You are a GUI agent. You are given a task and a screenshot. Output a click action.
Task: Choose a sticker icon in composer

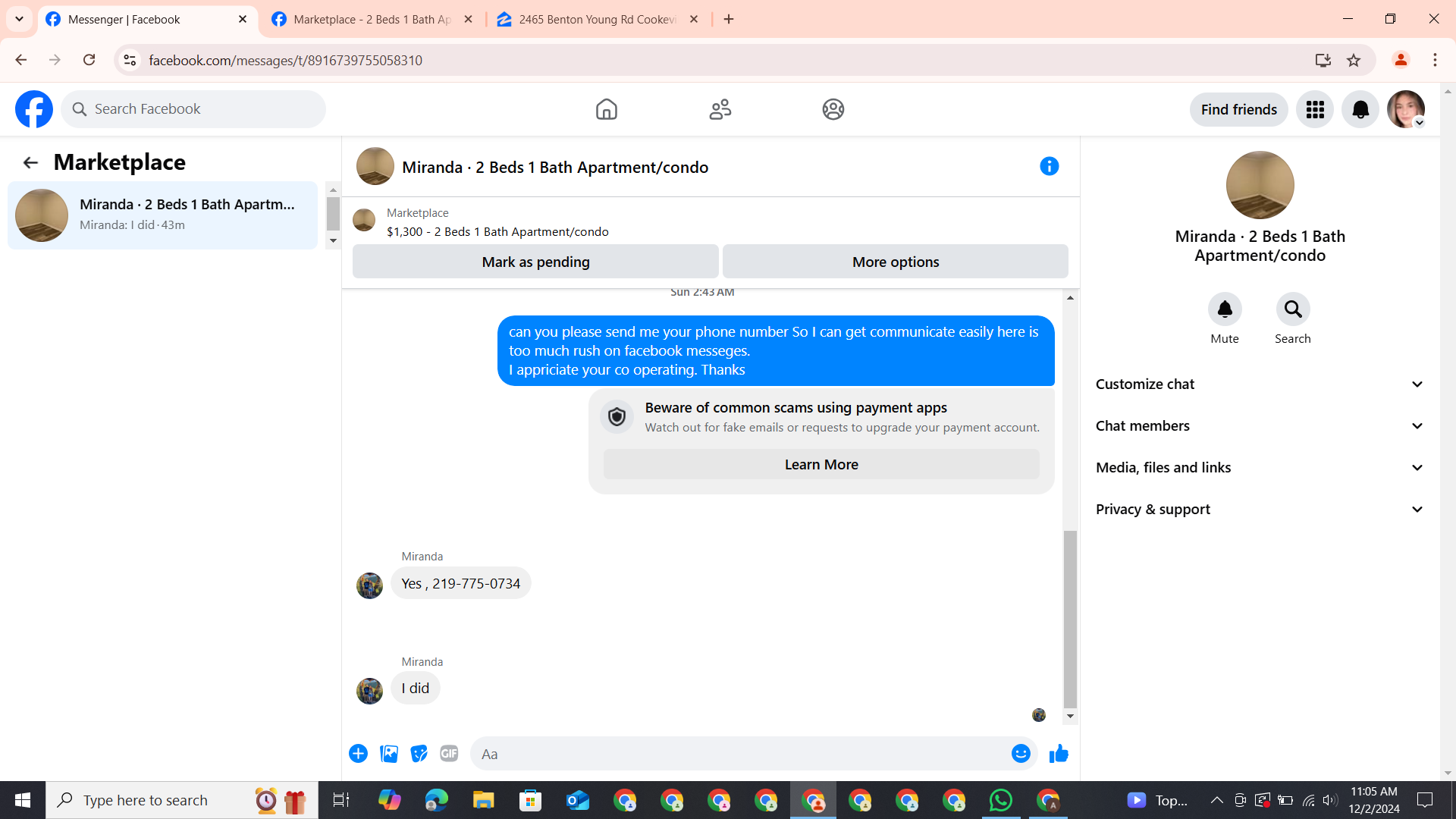[419, 754]
